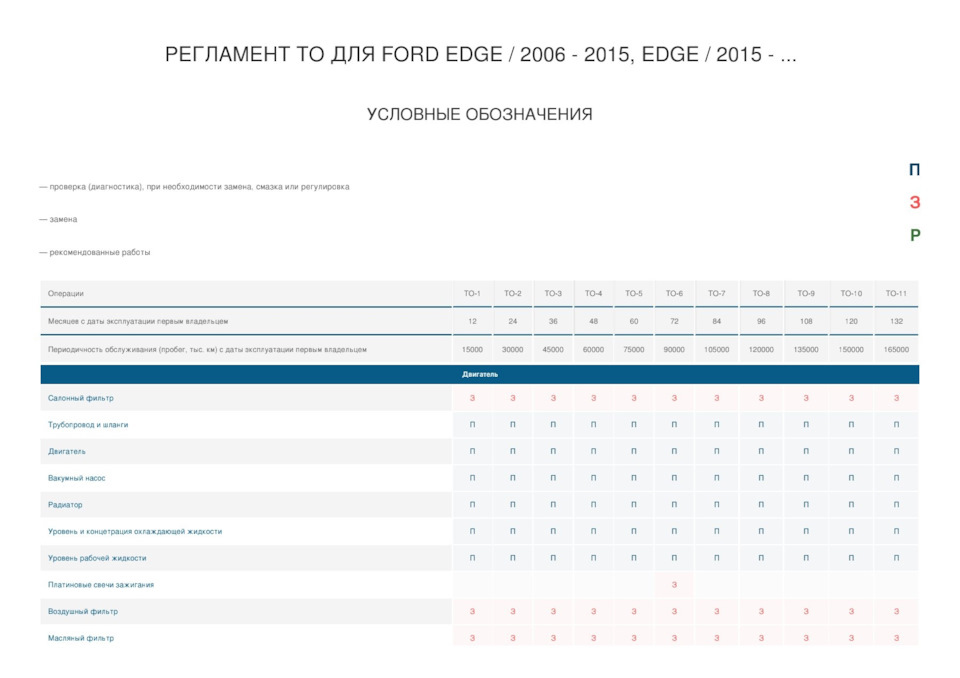This screenshot has width=960, height=678.
Task: Click the 24 months cell
Action: point(512,321)
